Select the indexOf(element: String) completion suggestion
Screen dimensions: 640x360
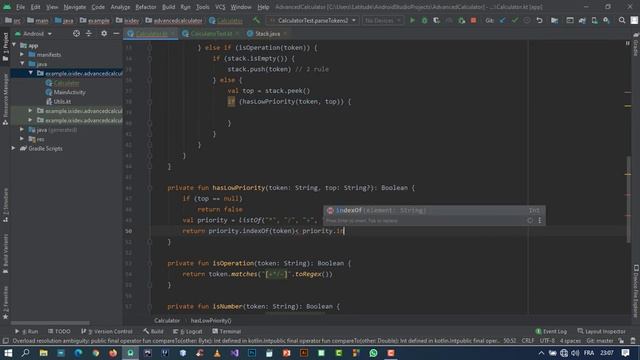click(433, 210)
